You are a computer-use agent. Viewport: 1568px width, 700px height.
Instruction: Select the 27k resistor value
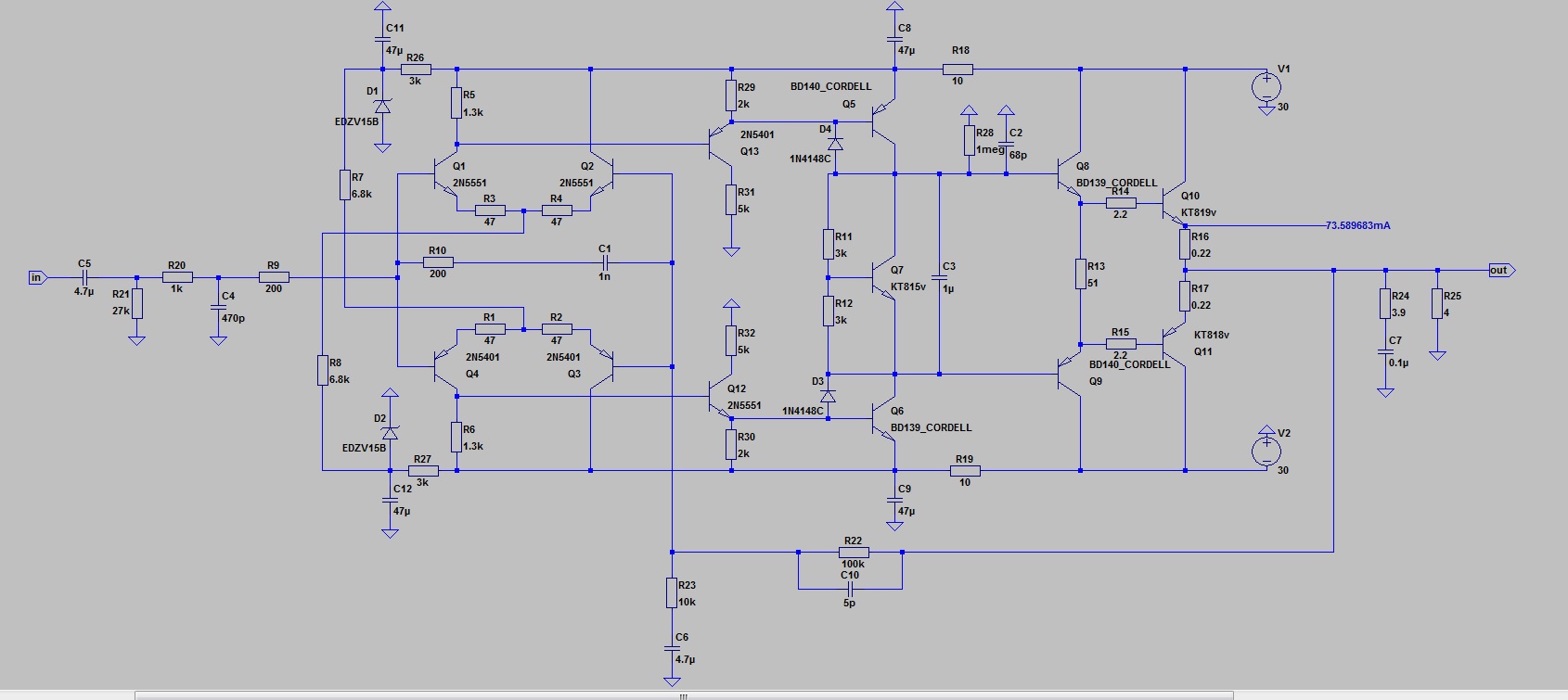click(x=122, y=311)
